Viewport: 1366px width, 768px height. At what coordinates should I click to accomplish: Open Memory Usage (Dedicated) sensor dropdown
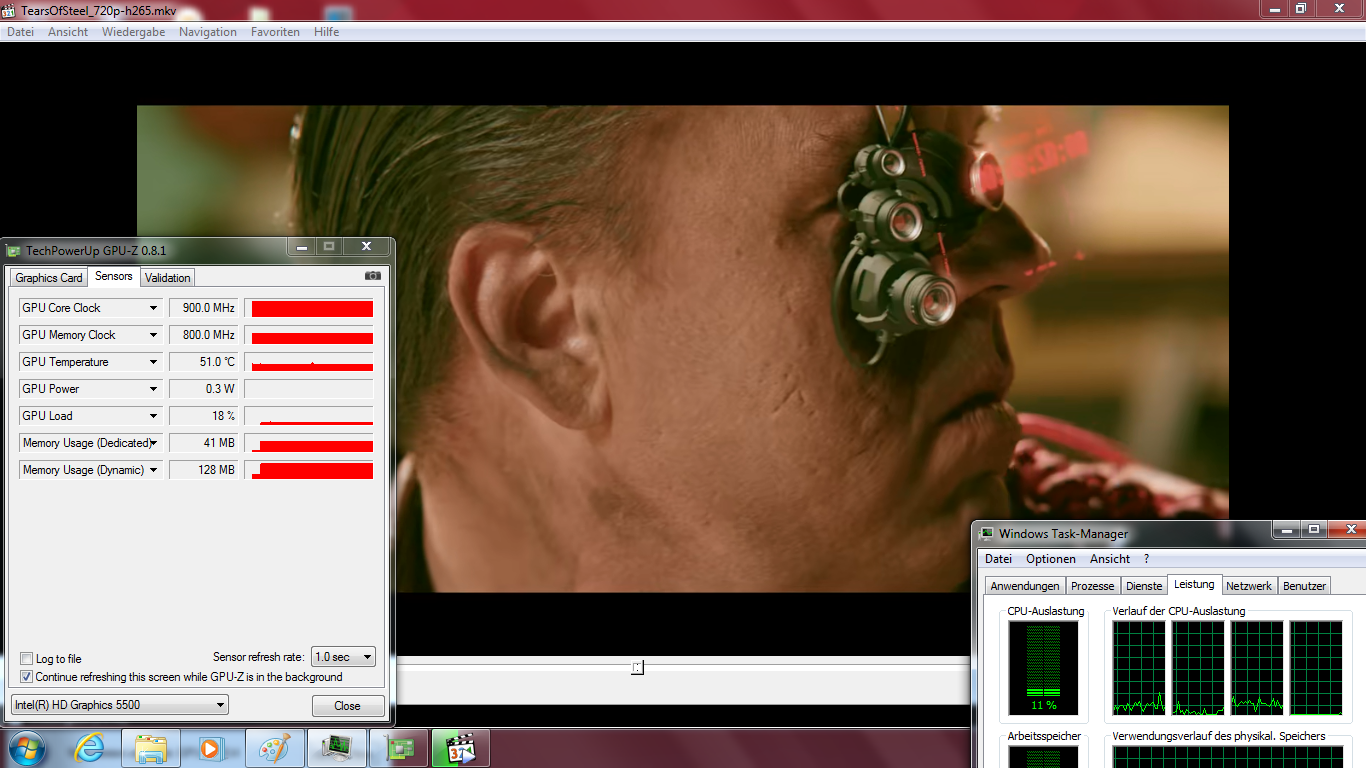point(154,443)
